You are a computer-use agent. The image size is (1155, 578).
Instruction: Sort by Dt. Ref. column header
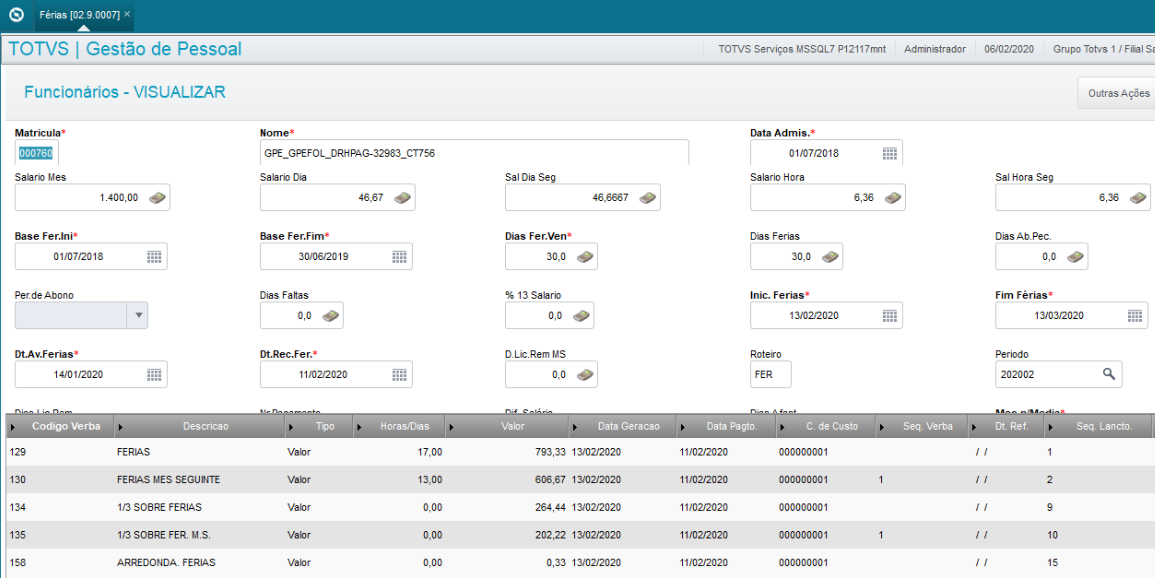tap(1007, 426)
